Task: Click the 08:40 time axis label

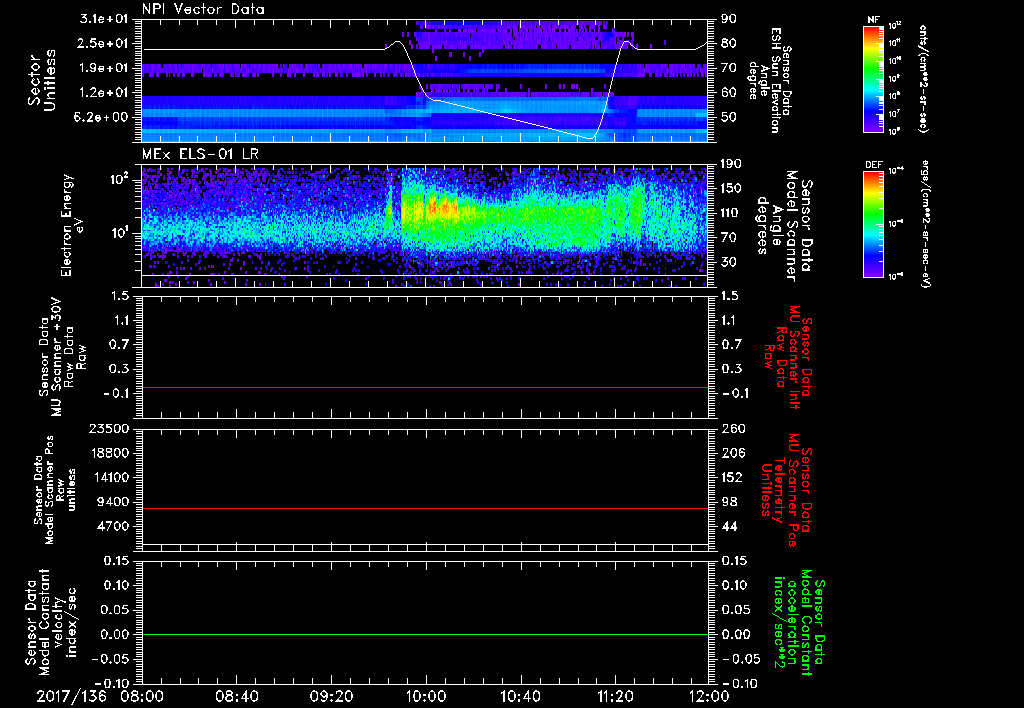Action: tap(237, 696)
